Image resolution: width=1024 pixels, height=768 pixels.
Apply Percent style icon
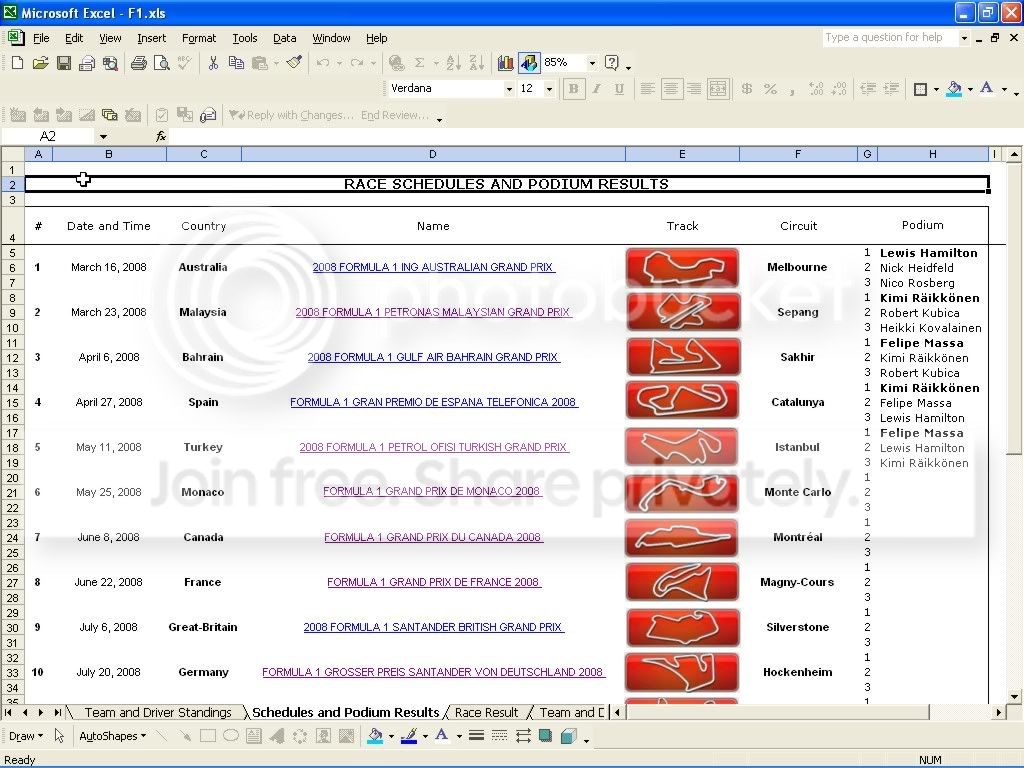(x=771, y=89)
